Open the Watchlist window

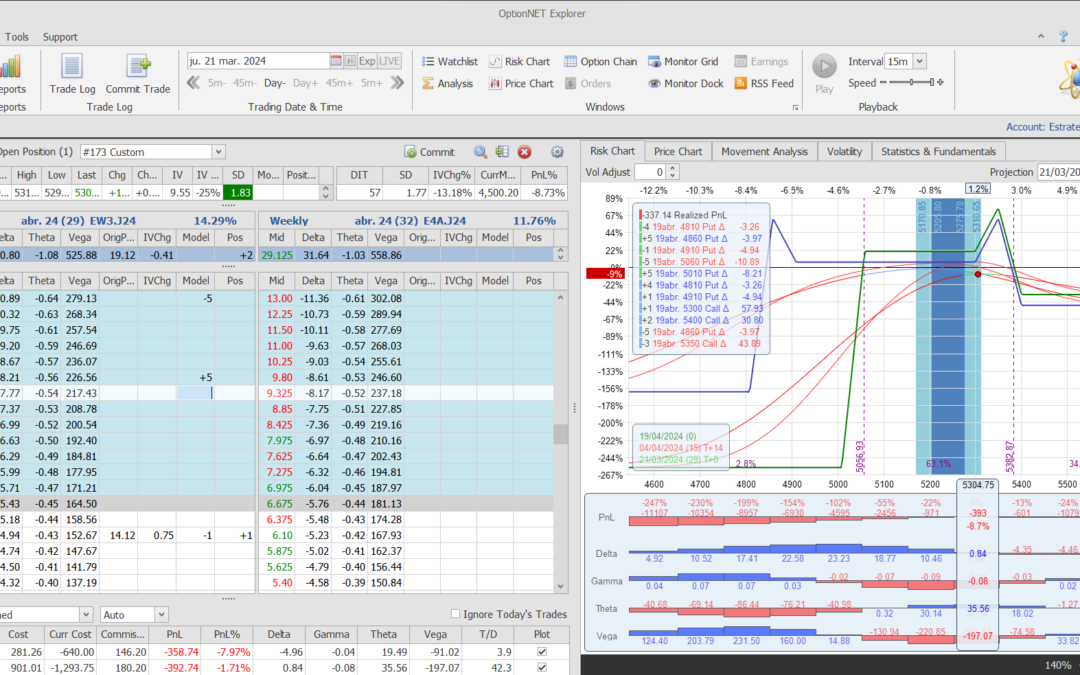449,61
